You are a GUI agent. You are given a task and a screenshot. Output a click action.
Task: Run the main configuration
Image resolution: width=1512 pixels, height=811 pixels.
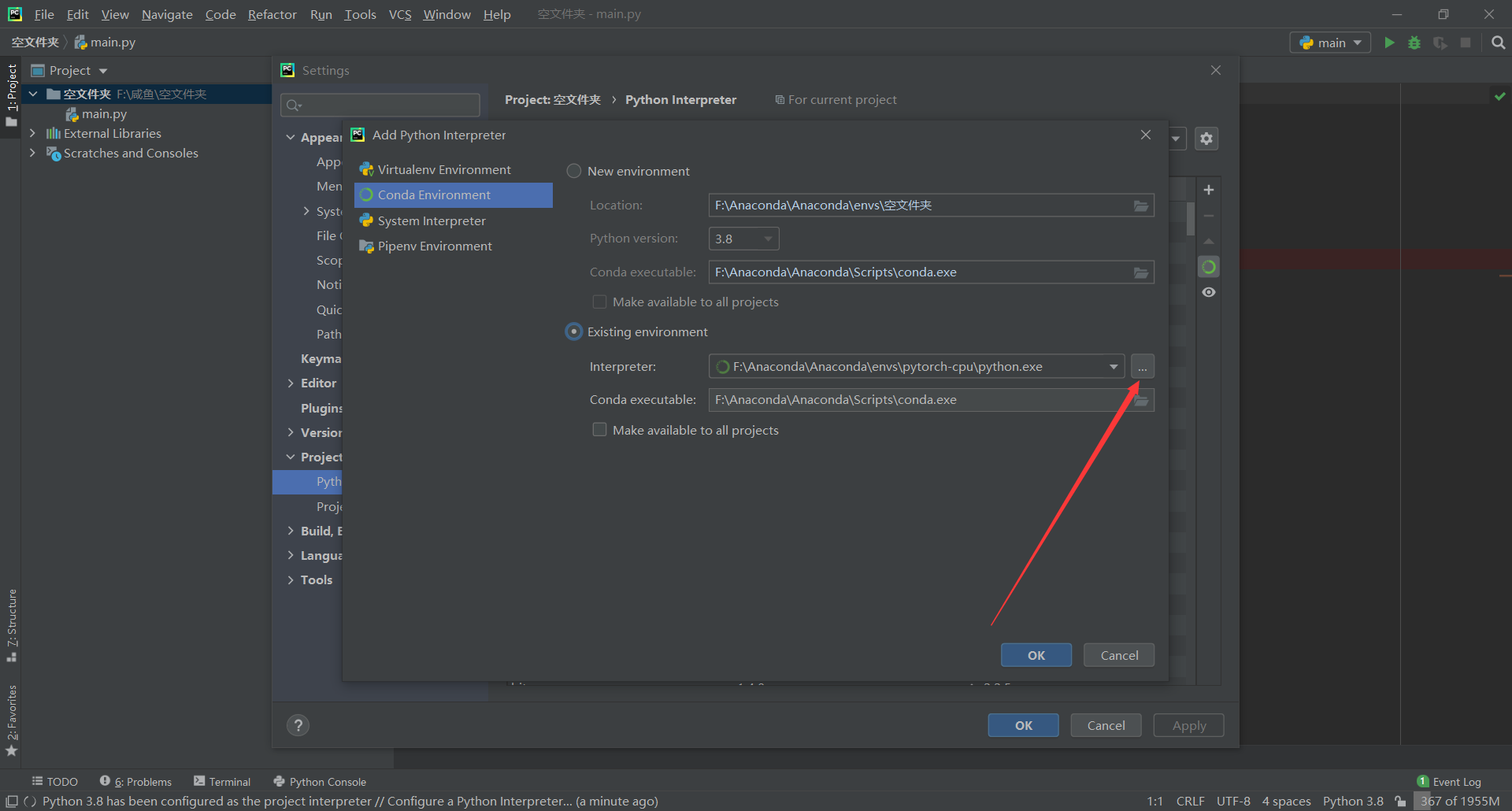[x=1389, y=43]
